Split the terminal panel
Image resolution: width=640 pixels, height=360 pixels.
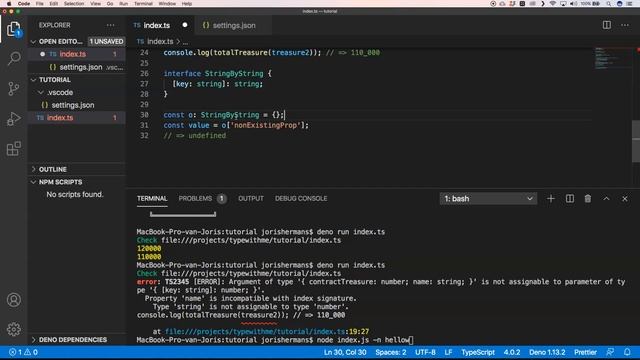pyautogui.click(x=570, y=199)
